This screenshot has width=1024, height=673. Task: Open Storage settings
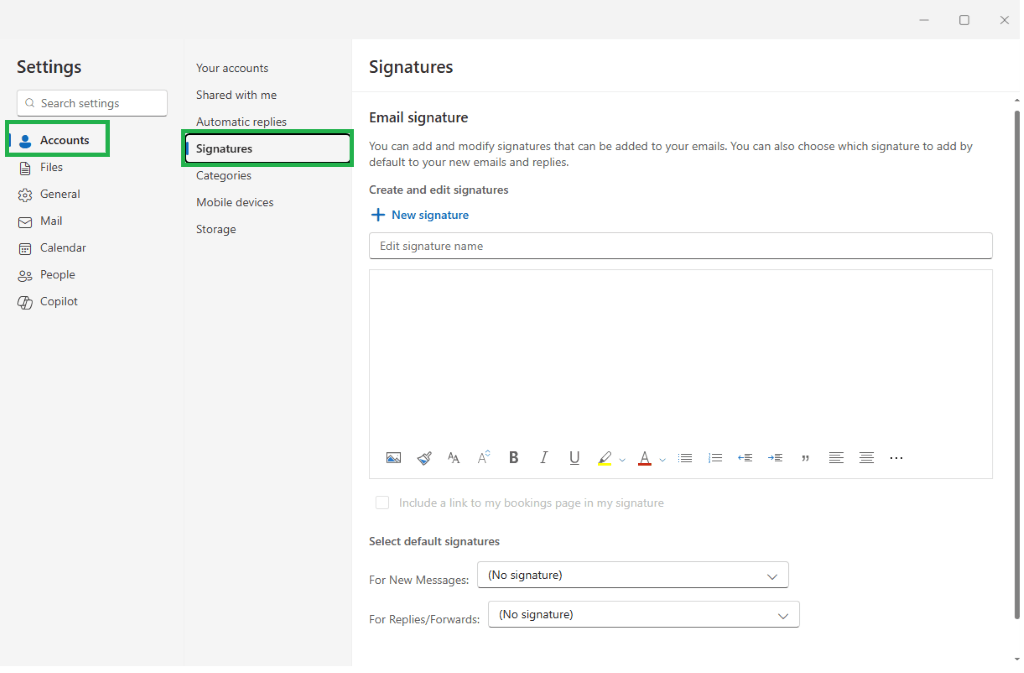[x=216, y=230]
